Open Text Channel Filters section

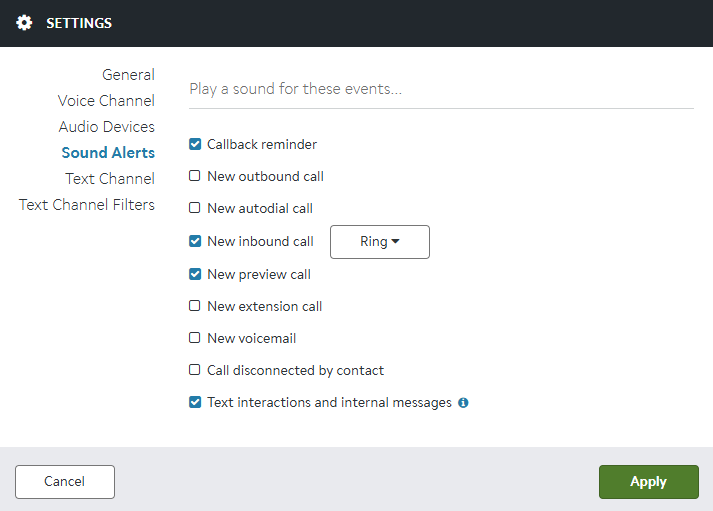pos(87,205)
